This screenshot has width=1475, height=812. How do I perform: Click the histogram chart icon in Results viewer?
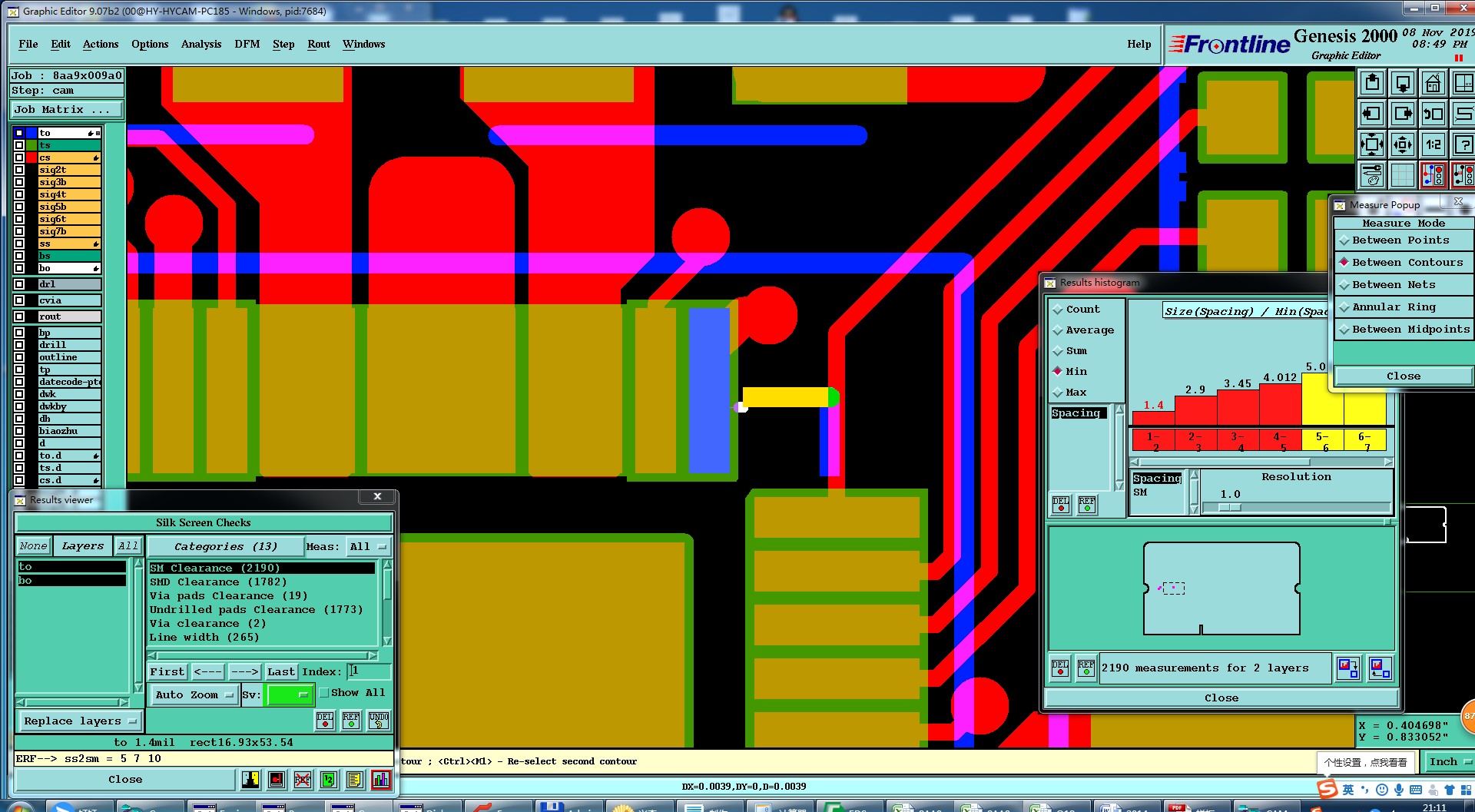pyautogui.click(x=381, y=780)
